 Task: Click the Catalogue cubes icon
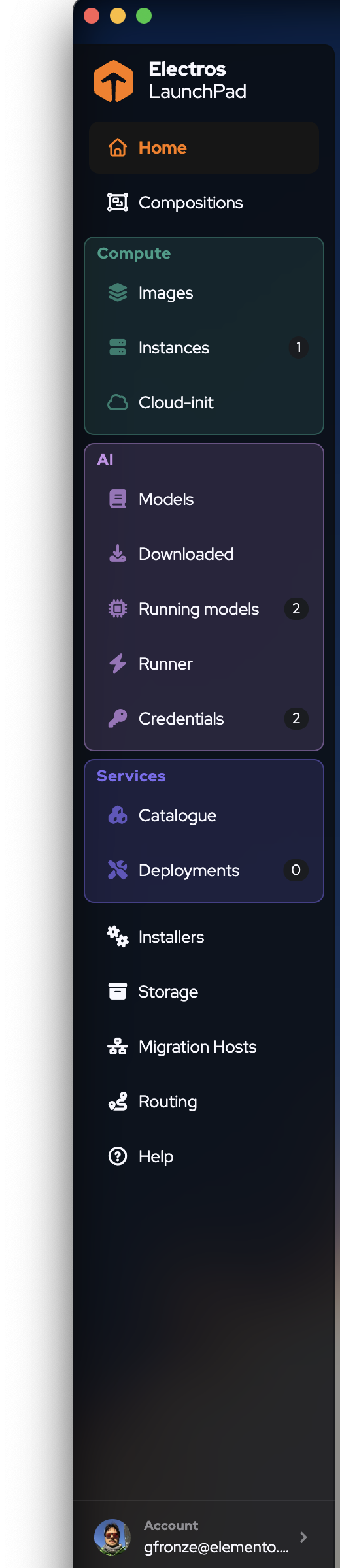click(x=118, y=815)
